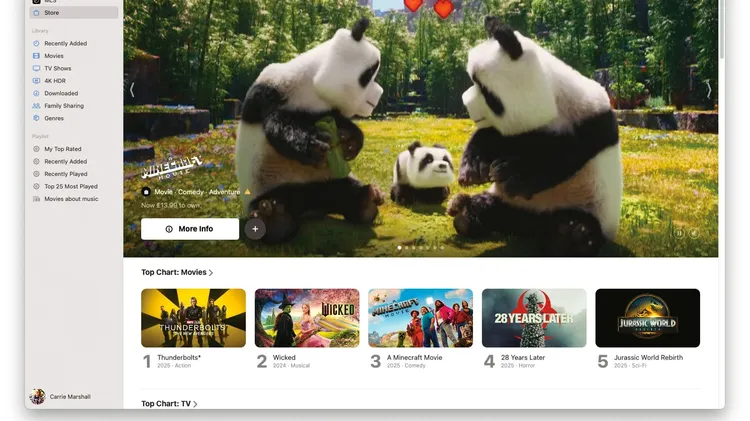Click the vertical scrollbar thumb
Viewport: 750px width, 421px height.
point(721,29)
